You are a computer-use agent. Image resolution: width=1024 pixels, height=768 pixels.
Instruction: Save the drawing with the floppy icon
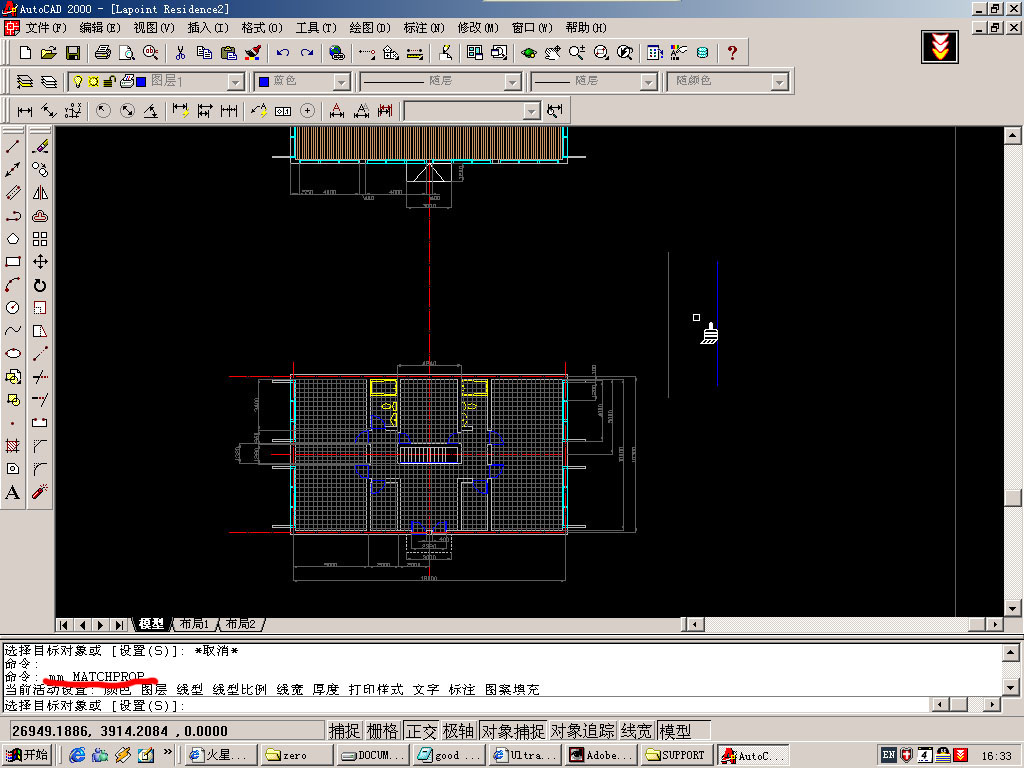pyautogui.click(x=73, y=52)
